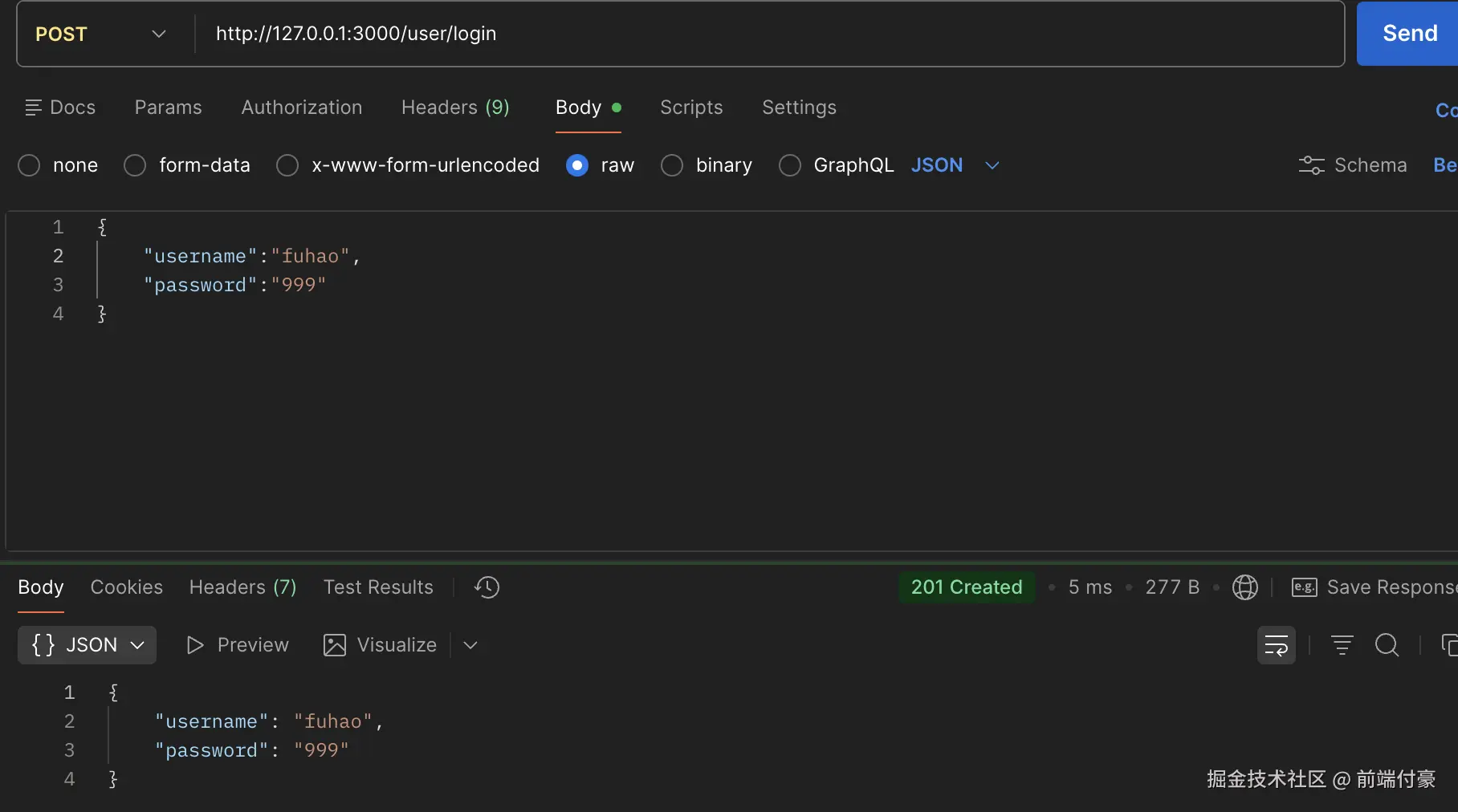This screenshot has width=1458, height=812.
Task: Click Save Response button
Action: tap(1375, 587)
